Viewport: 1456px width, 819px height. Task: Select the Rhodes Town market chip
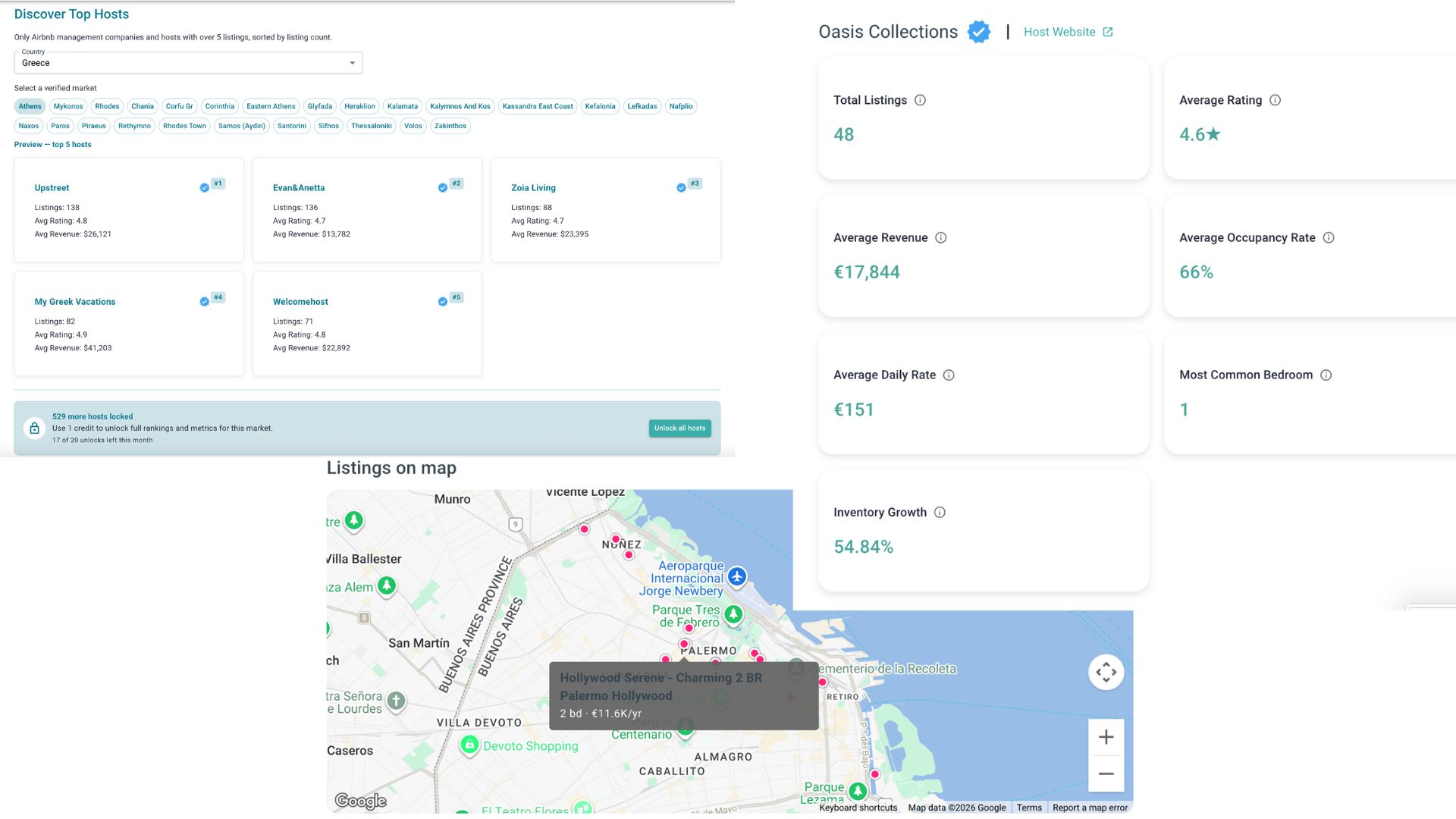tap(184, 126)
